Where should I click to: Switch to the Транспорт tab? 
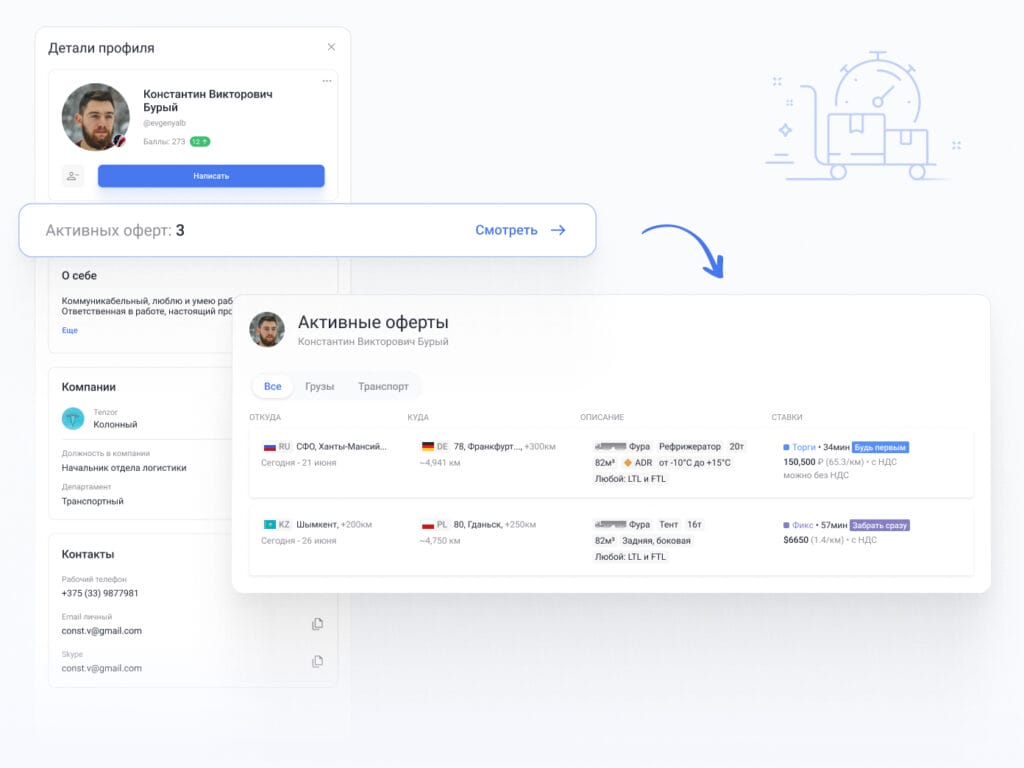(383, 386)
